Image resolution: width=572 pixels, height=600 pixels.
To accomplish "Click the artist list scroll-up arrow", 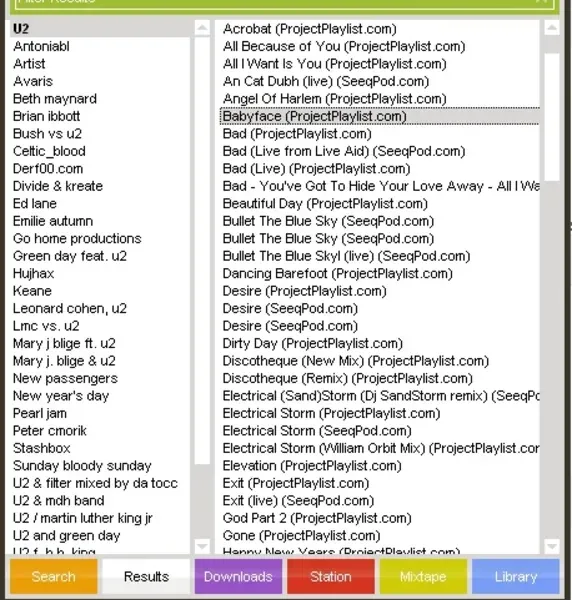I will point(202,28).
